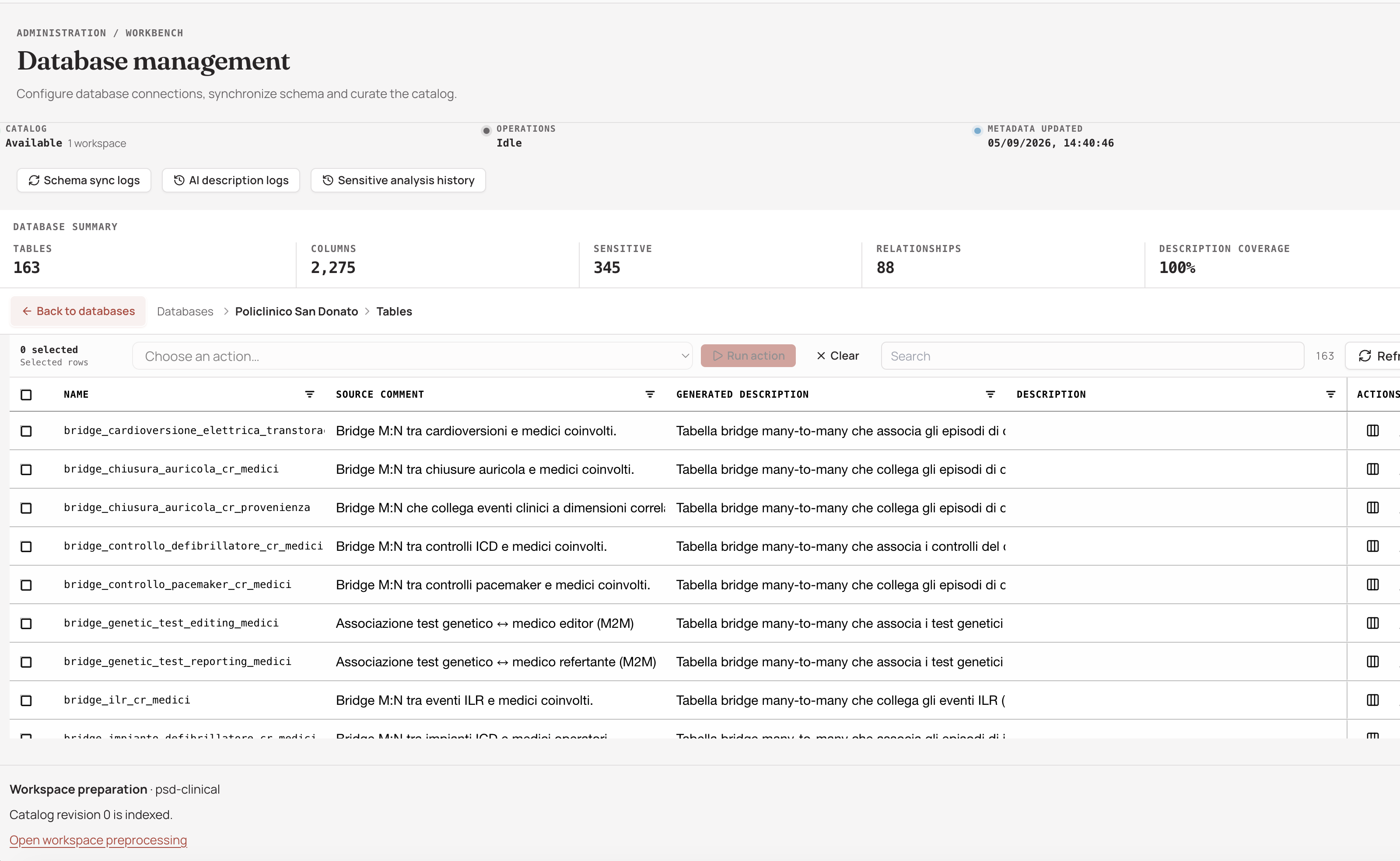Viewport: 1400px width, 861px height.
Task: Open workspace preprocessing link
Action: [98, 840]
